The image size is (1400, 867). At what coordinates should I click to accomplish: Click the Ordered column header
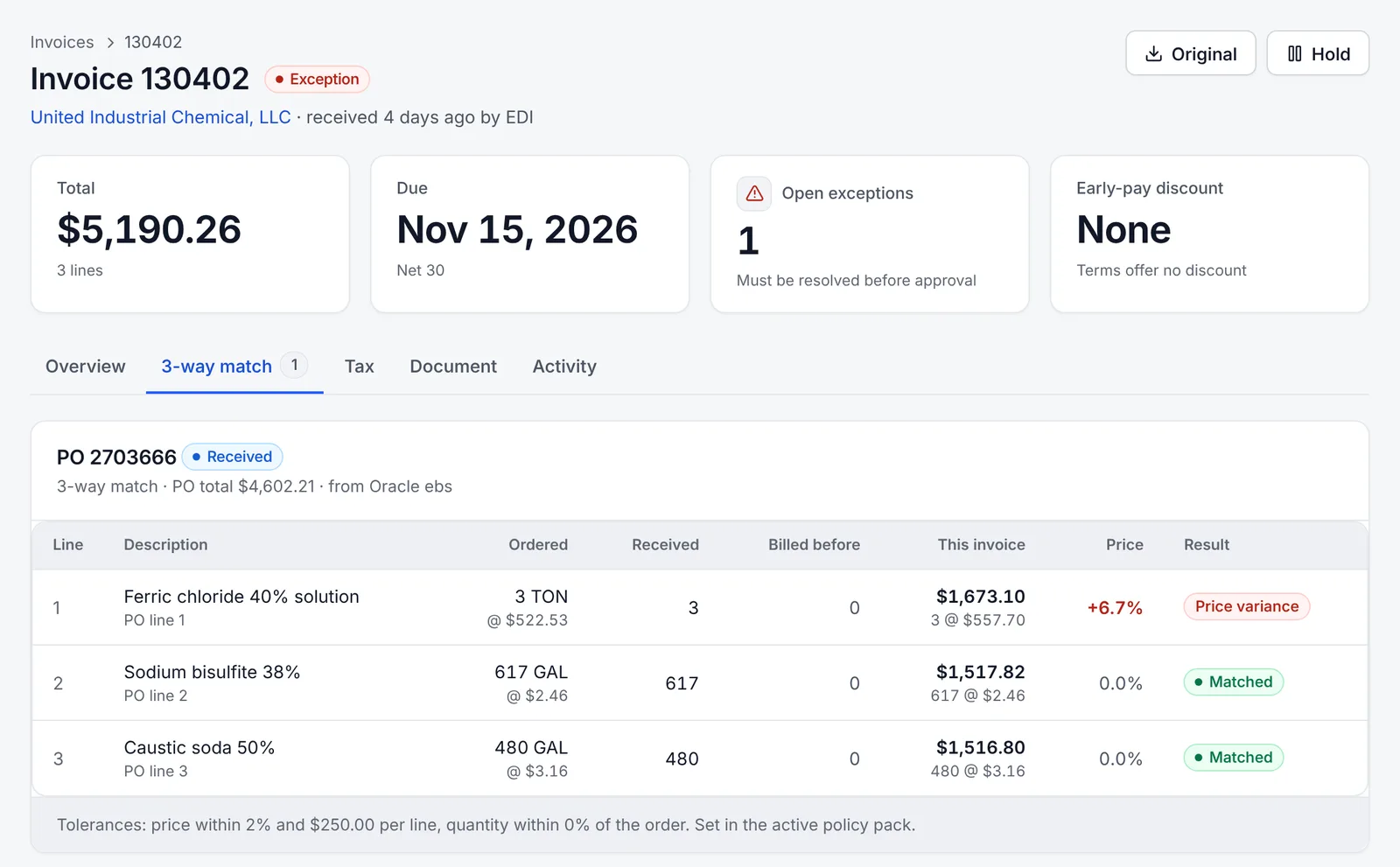538,545
